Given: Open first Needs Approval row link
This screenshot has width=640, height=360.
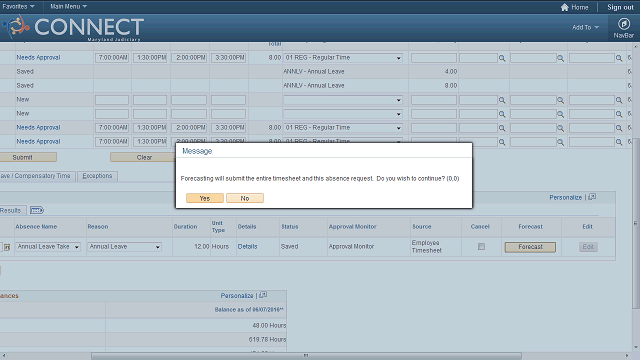Looking at the screenshot, I should pyautogui.click(x=38, y=58).
